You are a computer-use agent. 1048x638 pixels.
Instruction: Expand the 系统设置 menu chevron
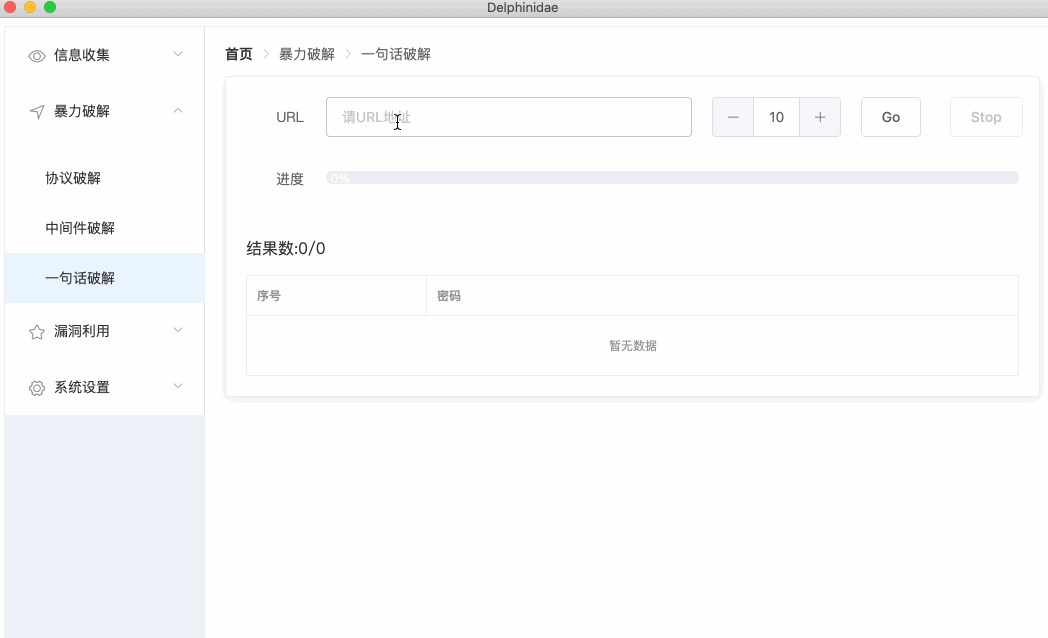(x=178, y=386)
